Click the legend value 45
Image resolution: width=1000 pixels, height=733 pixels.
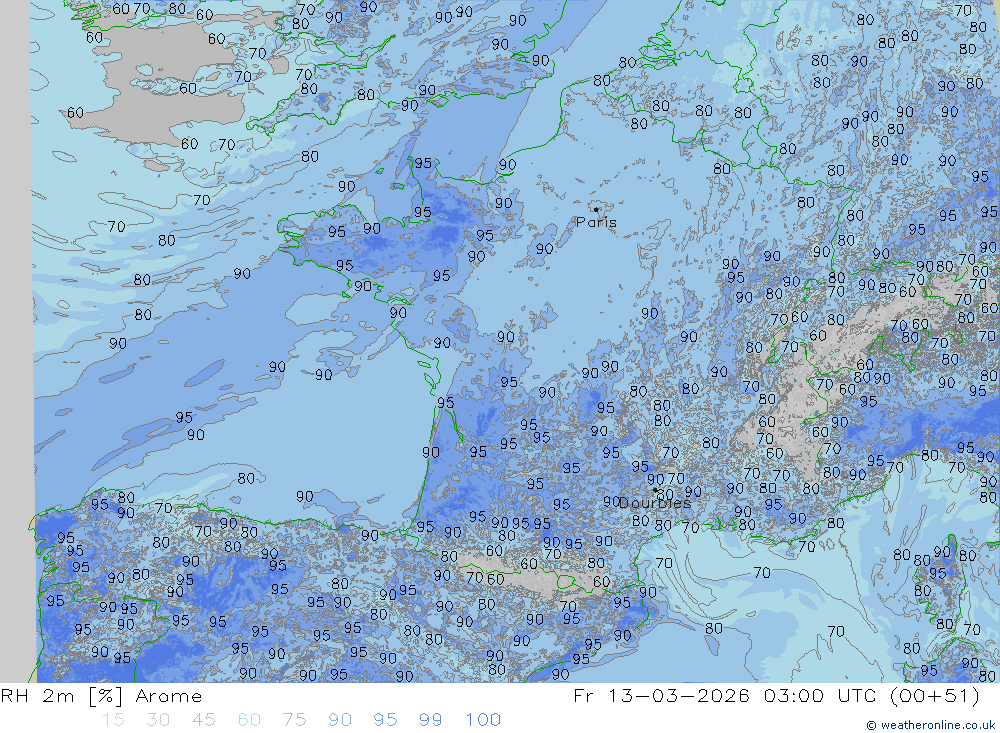pos(204,720)
